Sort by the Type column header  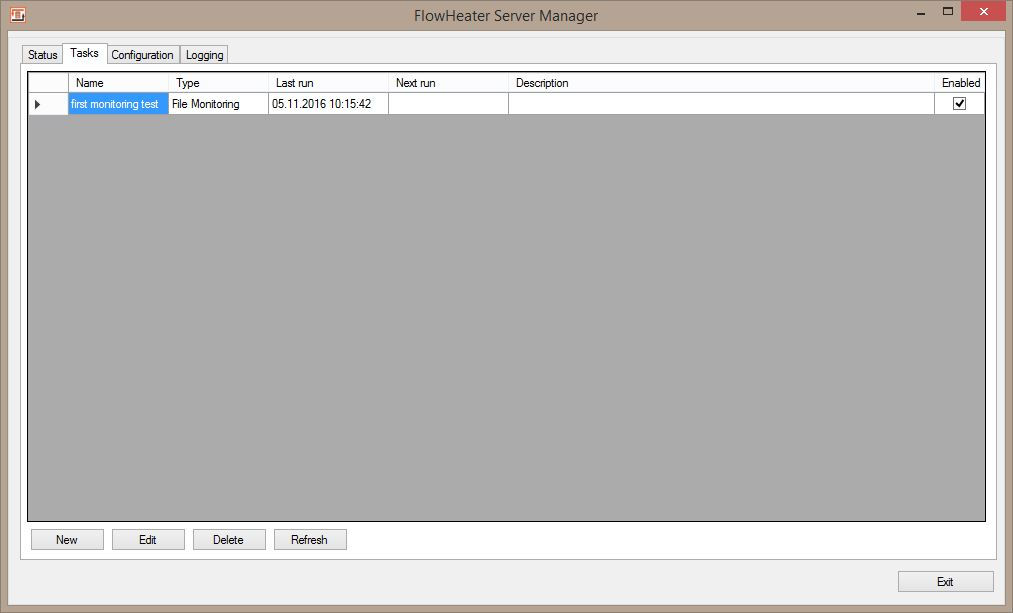click(x=218, y=83)
